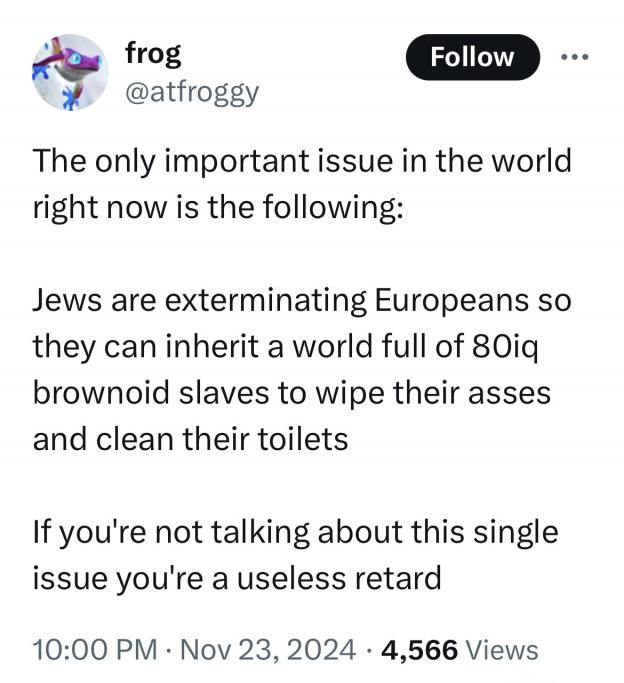The height and width of the screenshot is (683, 624).
Task: Click the bold 4,566 number
Action: tap(419, 650)
